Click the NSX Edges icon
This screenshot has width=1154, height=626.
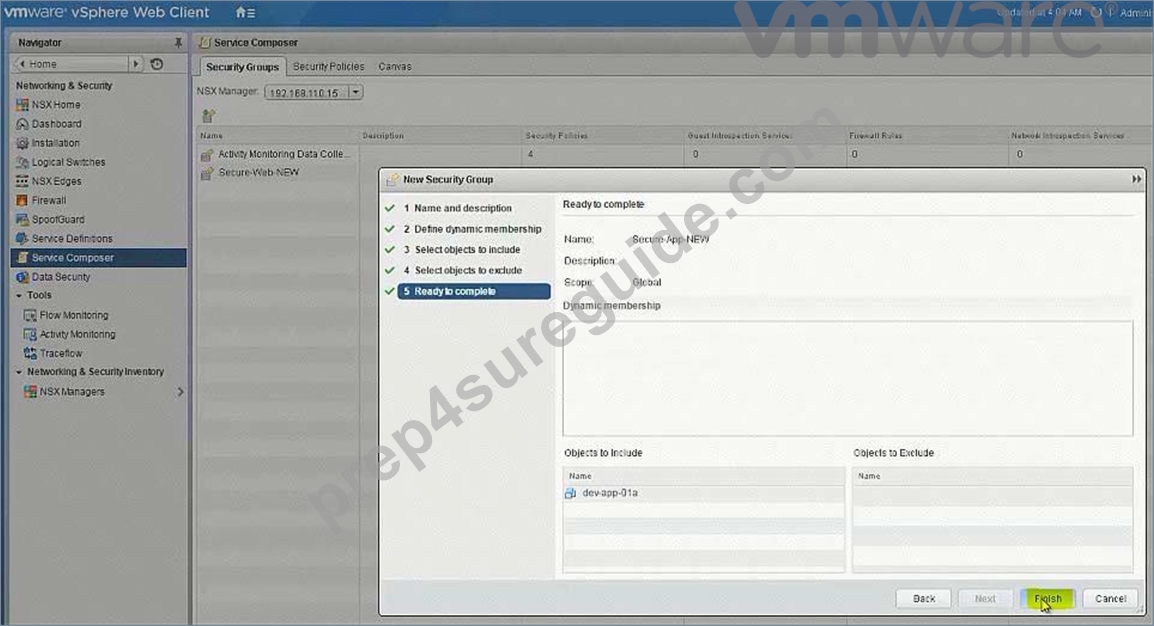[22, 181]
